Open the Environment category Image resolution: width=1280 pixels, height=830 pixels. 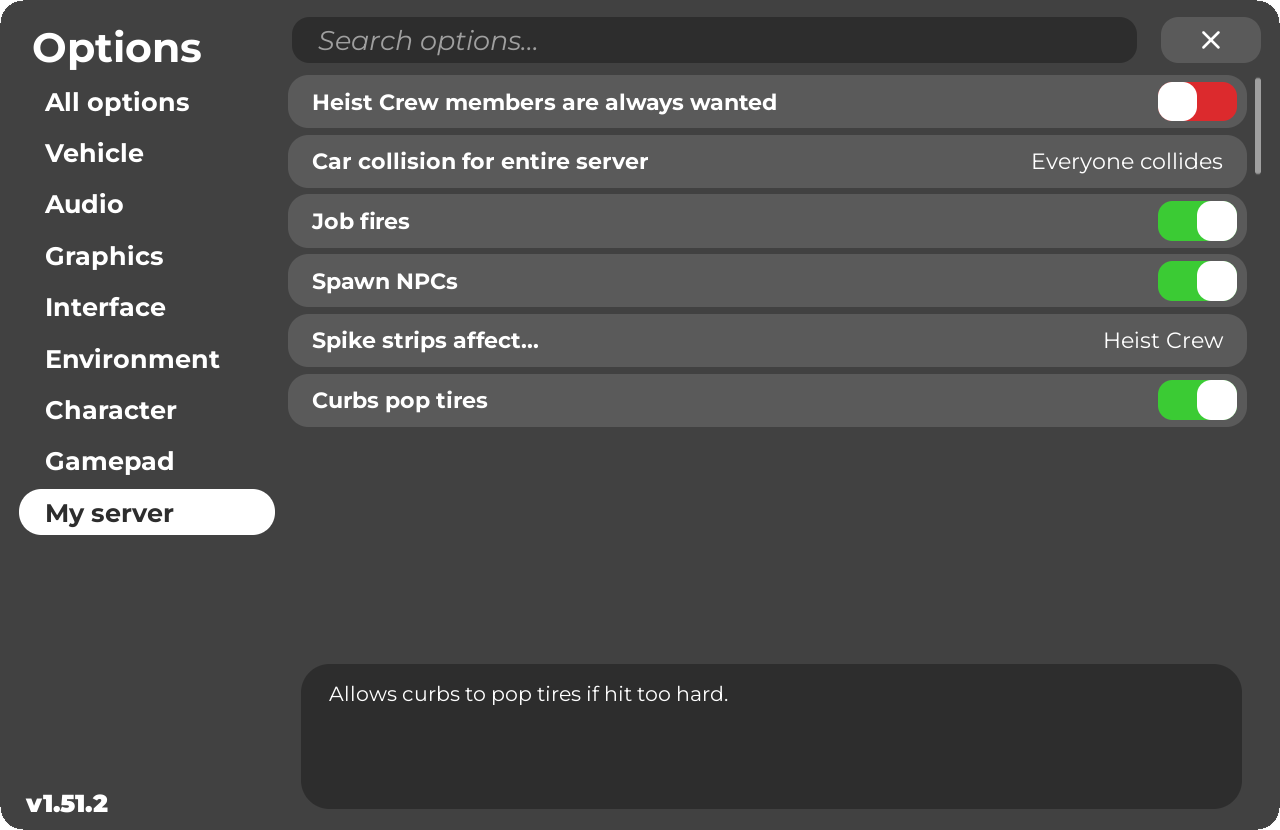click(132, 359)
